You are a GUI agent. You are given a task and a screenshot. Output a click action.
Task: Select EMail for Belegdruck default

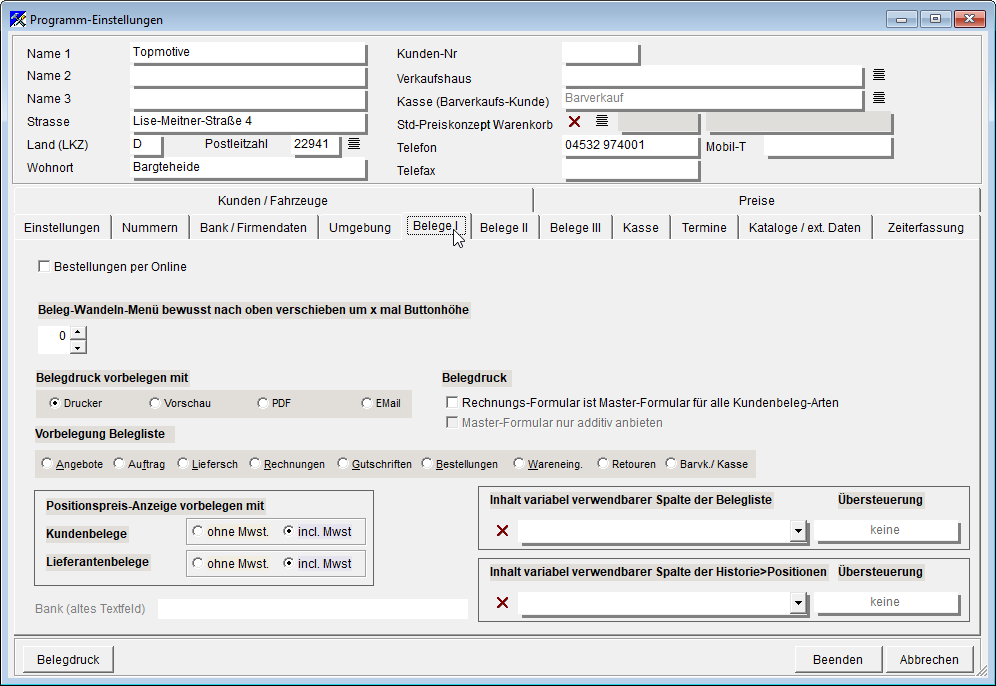click(367, 403)
